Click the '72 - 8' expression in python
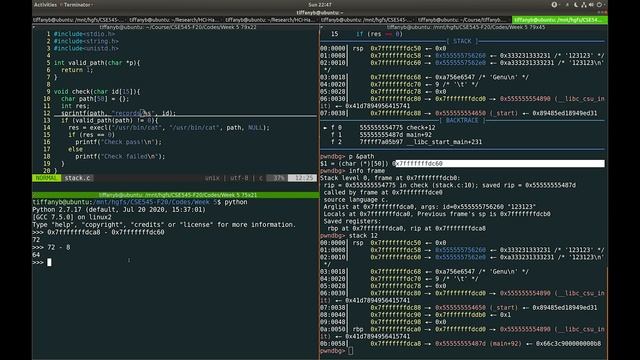This screenshot has width=640, height=360. [x=59, y=247]
